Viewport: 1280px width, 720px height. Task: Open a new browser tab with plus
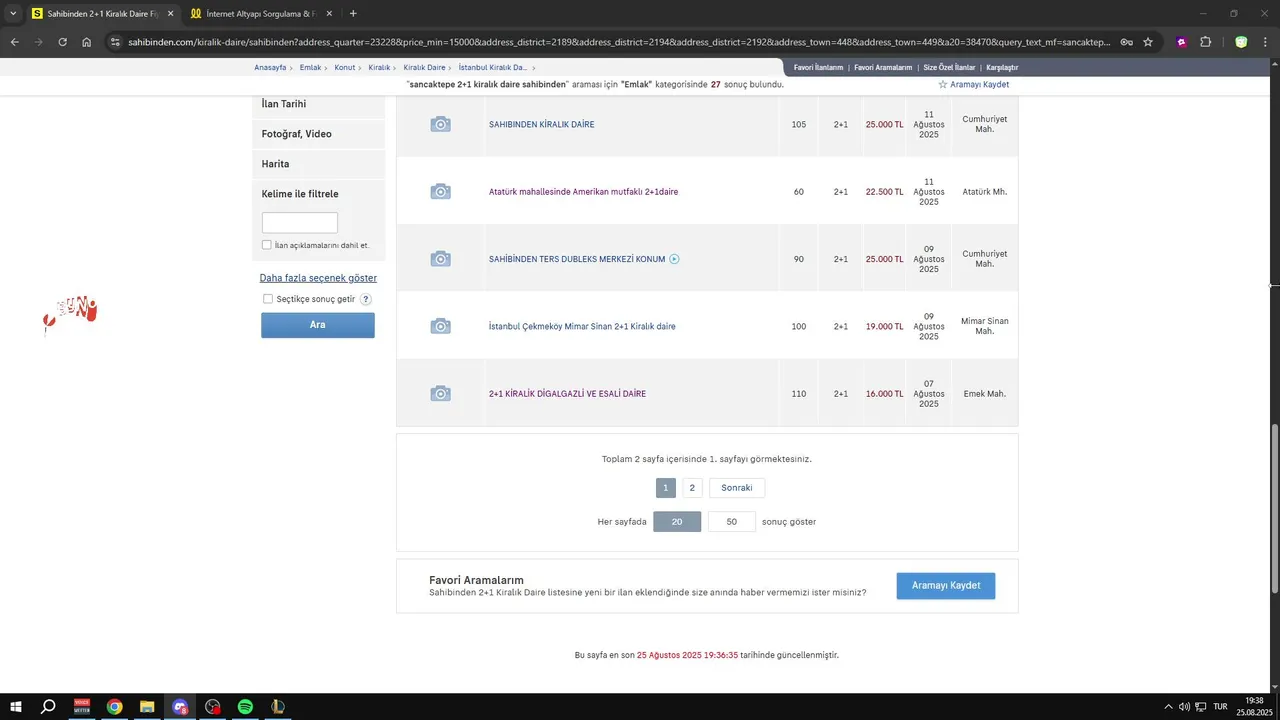coord(353,14)
